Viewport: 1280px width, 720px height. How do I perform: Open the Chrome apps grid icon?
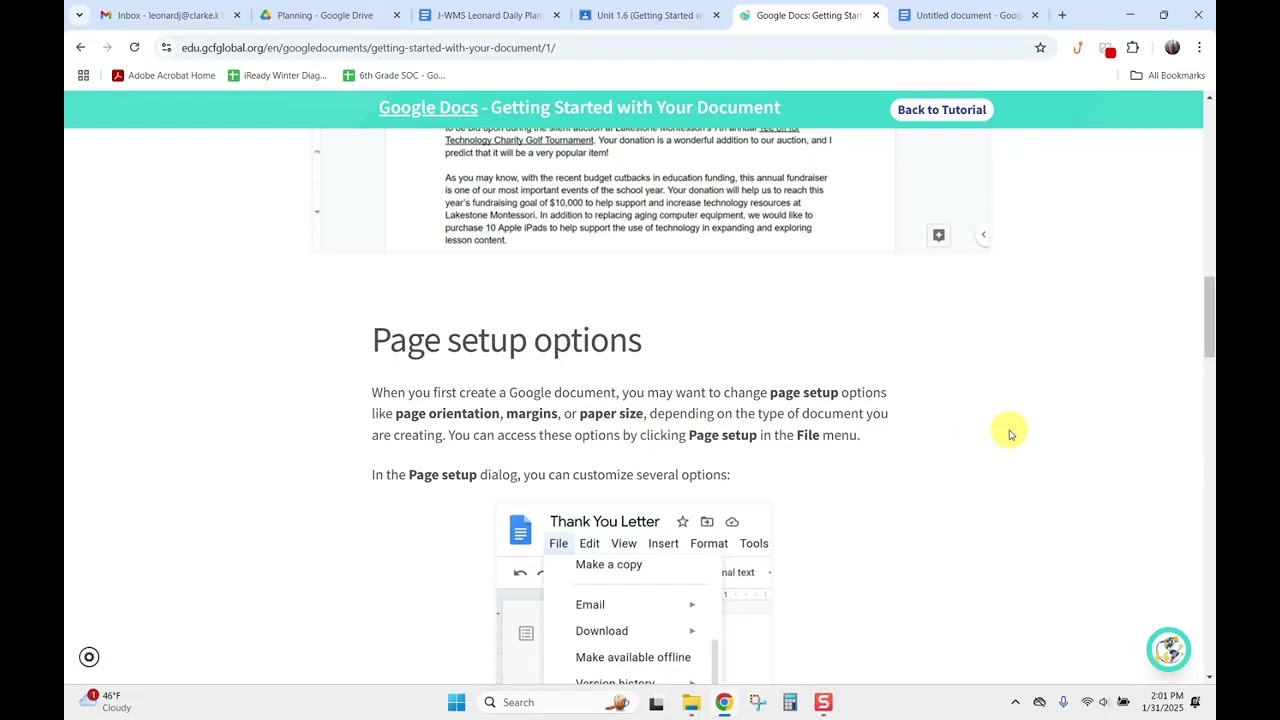click(84, 75)
